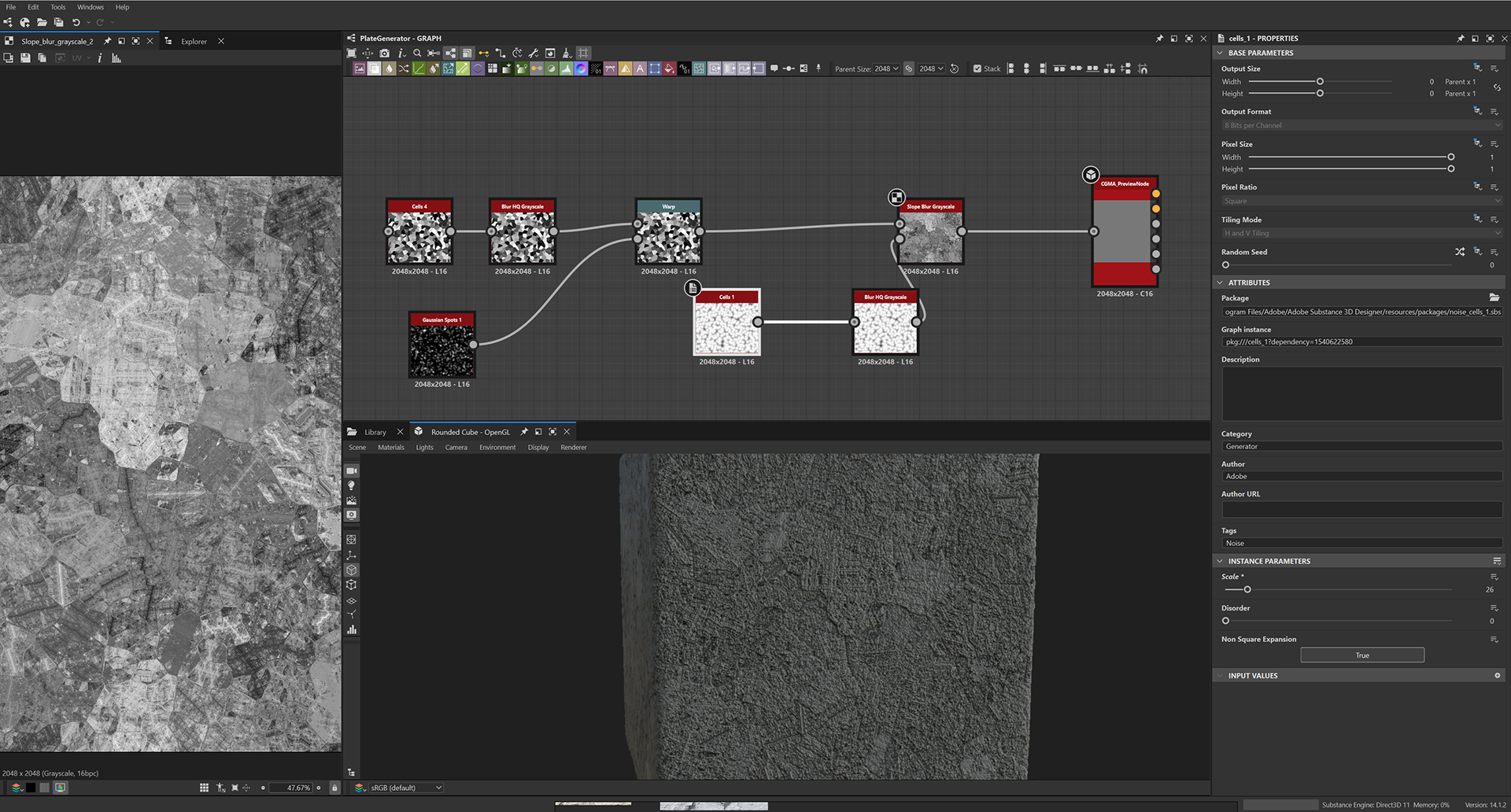This screenshot has width=1511, height=812.
Task: Click the grid snap icon in graph toolbar
Action: (x=583, y=54)
